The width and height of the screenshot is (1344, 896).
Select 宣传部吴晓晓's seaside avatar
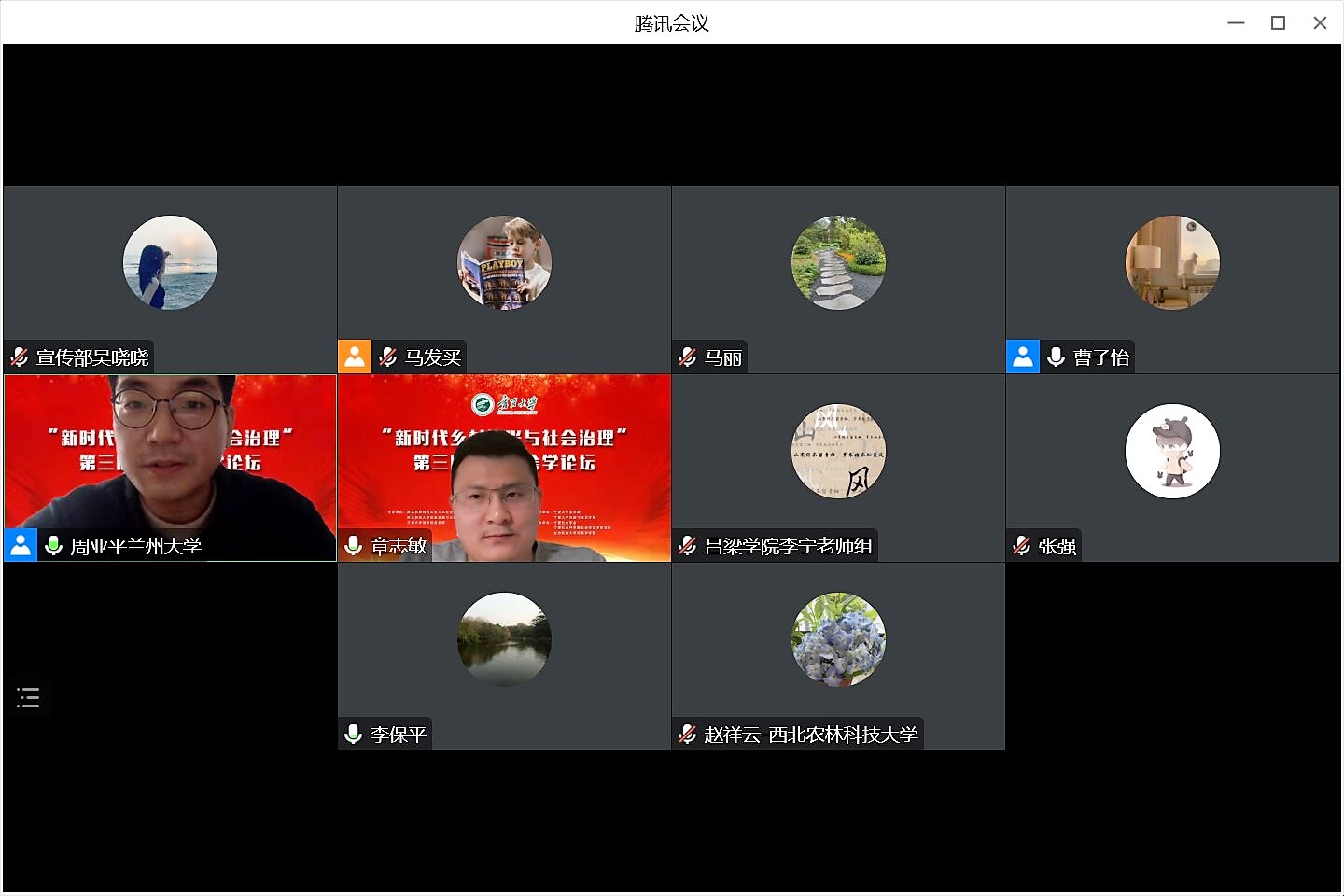(x=170, y=262)
